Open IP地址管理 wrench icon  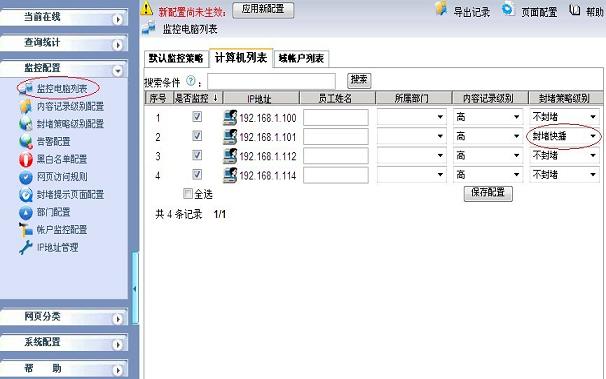pos(26,248)
